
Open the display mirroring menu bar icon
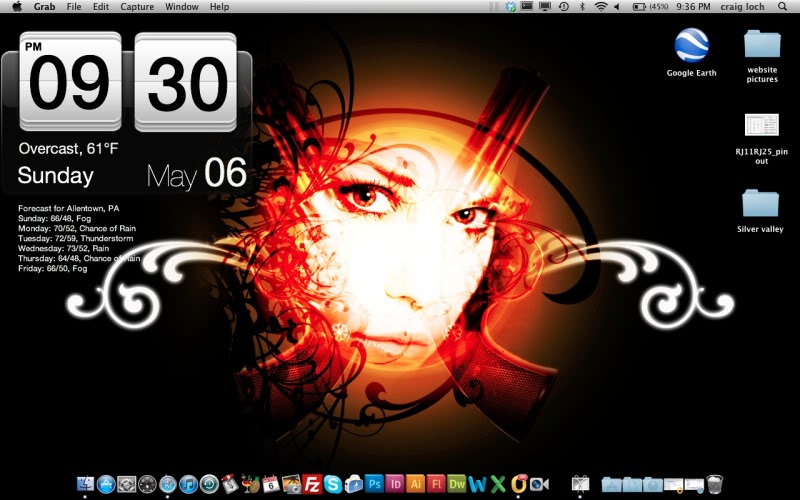(545, 7)
